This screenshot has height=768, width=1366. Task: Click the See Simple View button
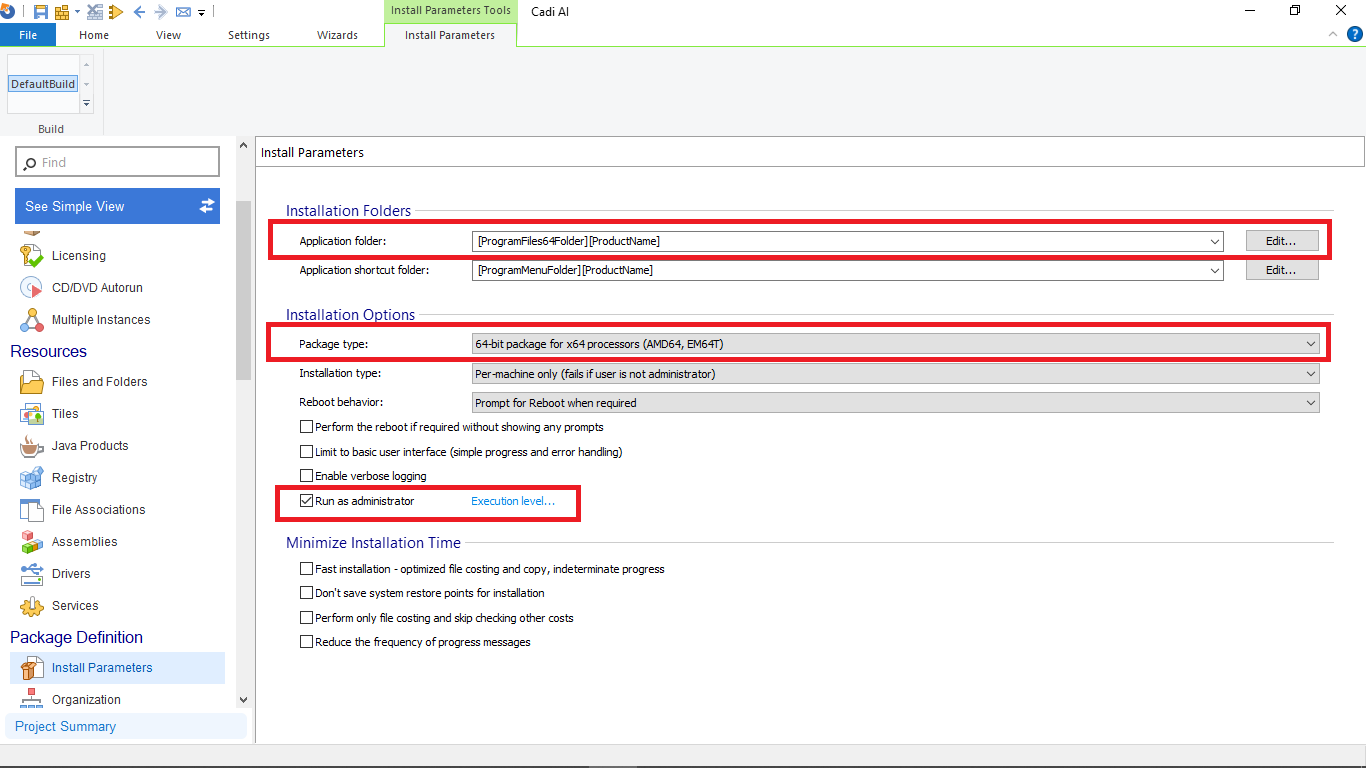(117, 206)
